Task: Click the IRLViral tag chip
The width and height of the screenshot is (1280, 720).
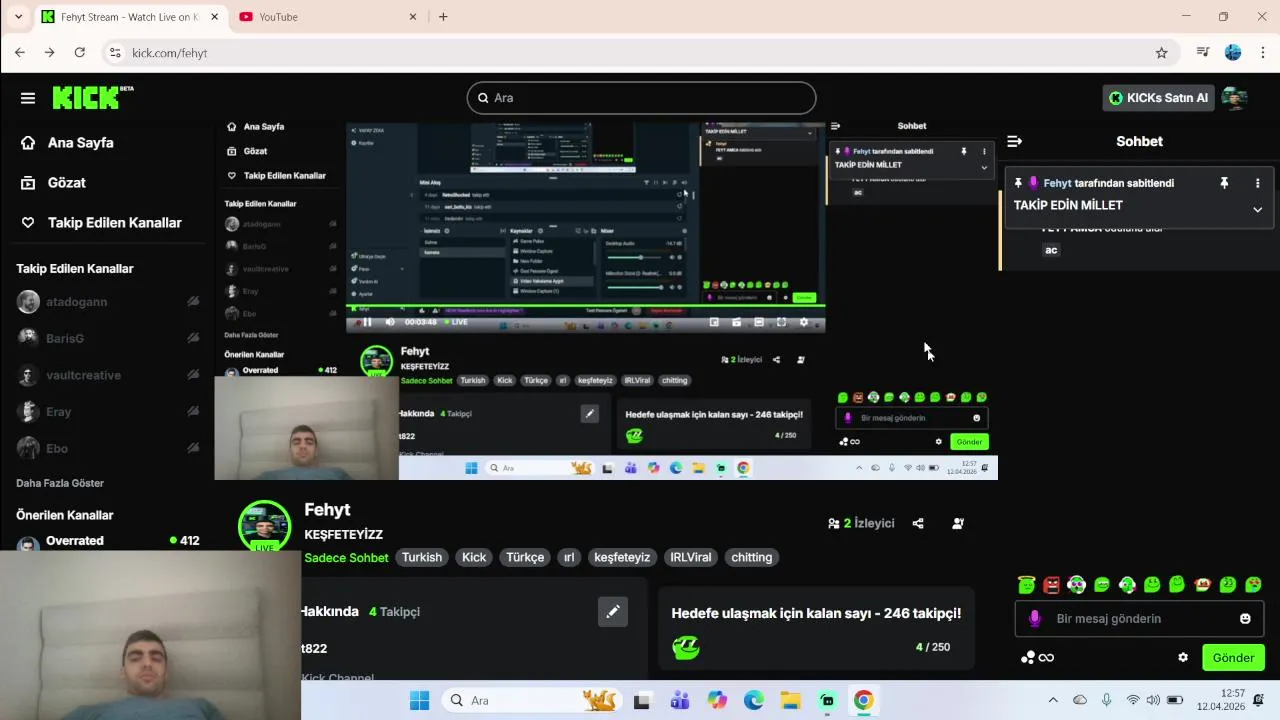Action: (x=691, y=557)
